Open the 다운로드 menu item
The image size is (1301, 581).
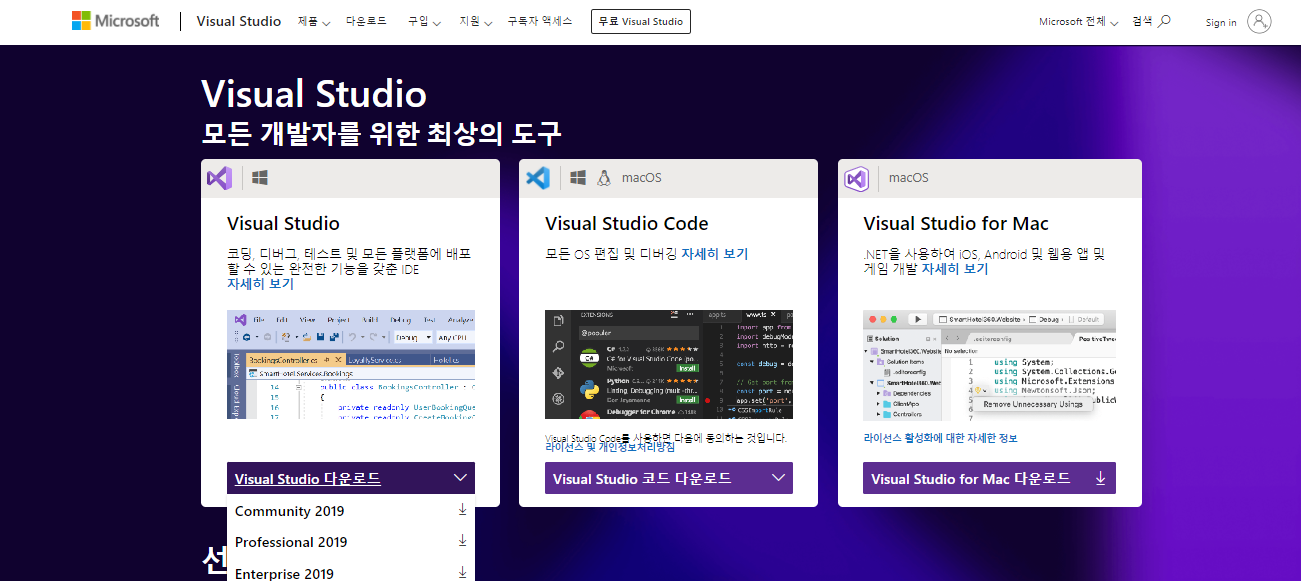pyautogui.click(x=366, y=21)
